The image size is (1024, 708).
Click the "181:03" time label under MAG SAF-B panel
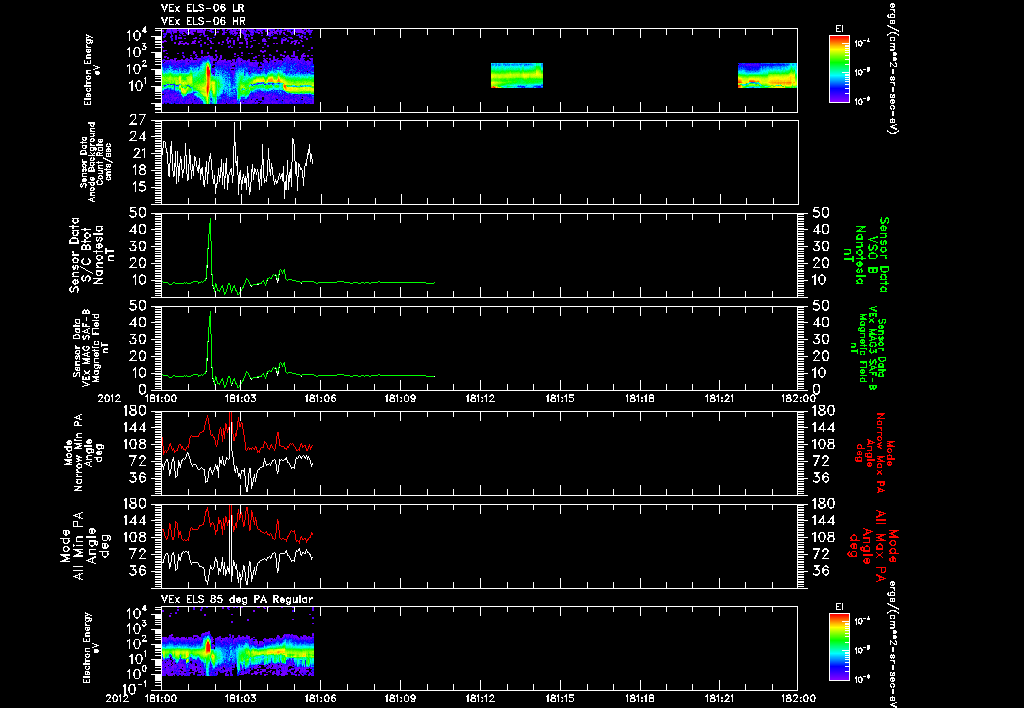coord(240,398)
